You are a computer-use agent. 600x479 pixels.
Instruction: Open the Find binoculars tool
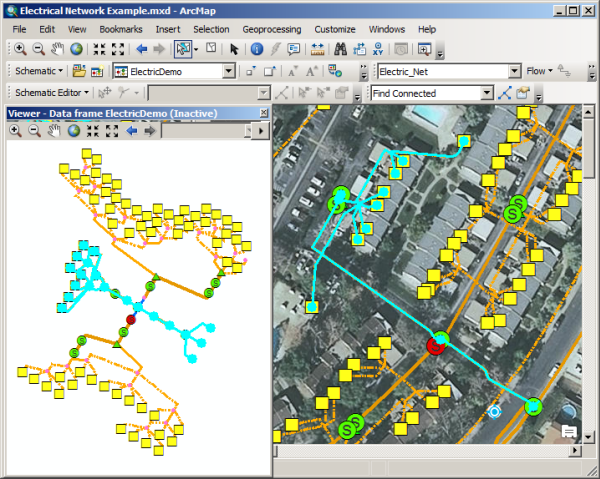pyautogui.click(x=340, y=49)
